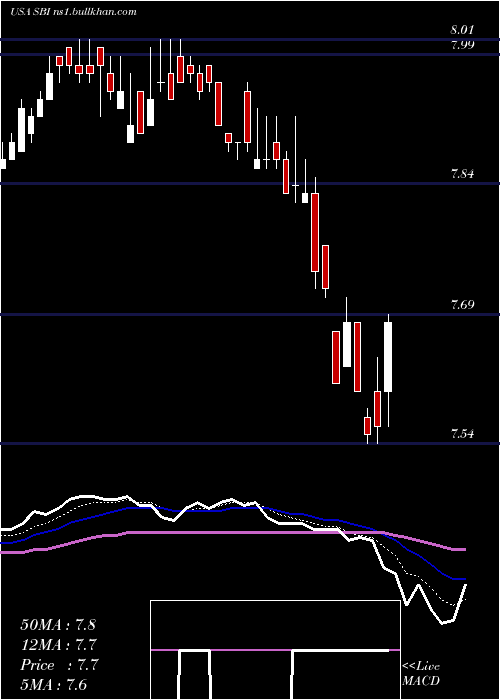Click the 50MA : 7.8 readout

point(58,625)
